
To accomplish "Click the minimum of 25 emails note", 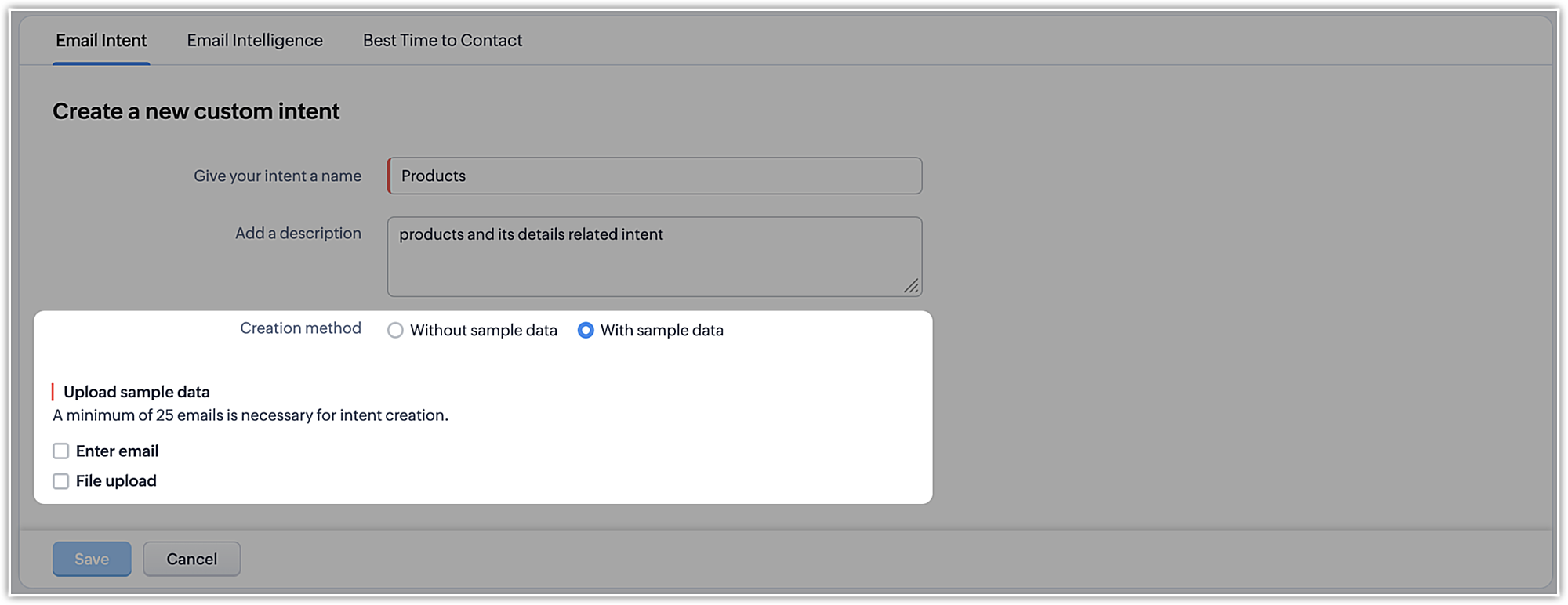I will 251,415.
